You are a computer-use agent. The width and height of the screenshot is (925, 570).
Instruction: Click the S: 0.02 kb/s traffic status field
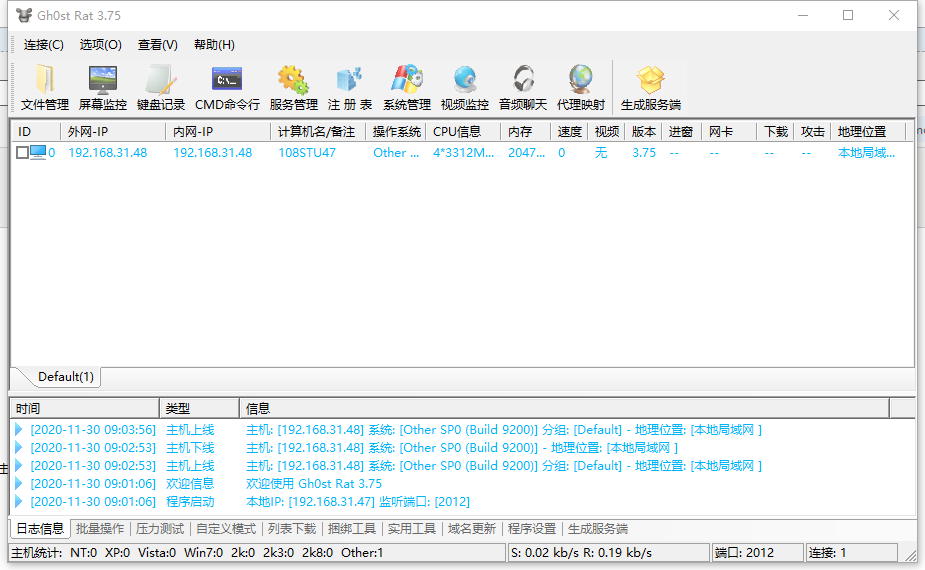pyautogui.click(x=609, y=553)
